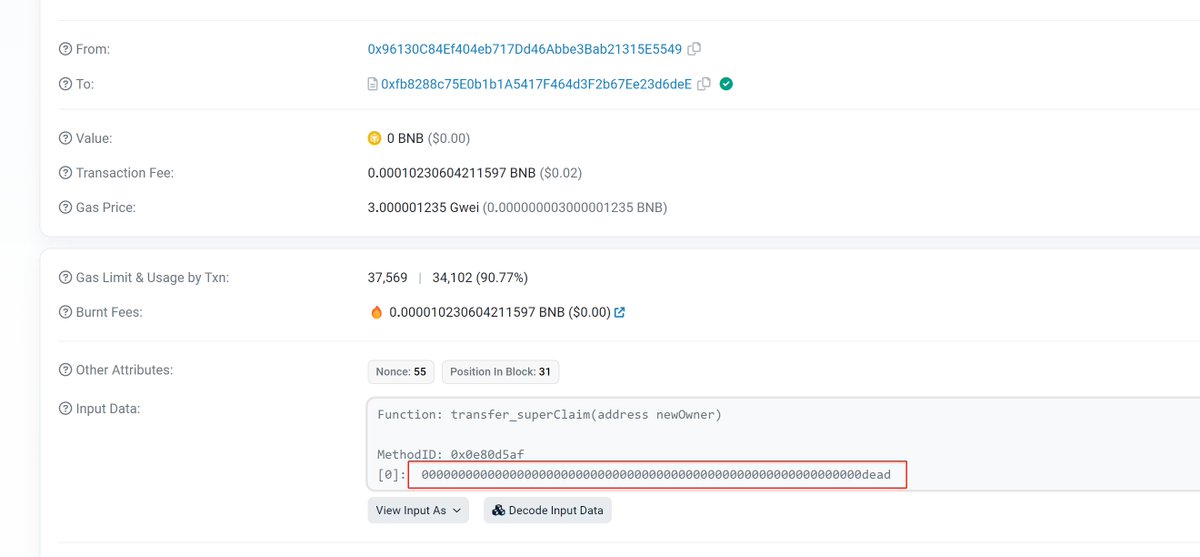Click the help icon next to Value
Viewport: 1200px width, 557px height.
(66, 138)
